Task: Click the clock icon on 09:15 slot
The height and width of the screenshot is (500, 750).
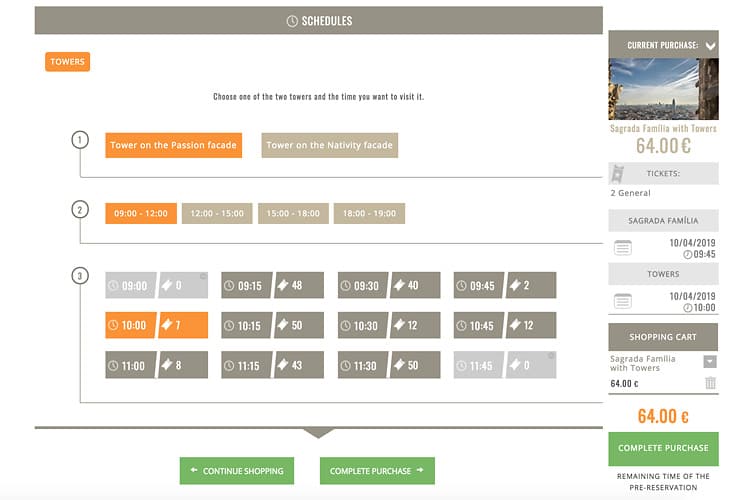Action: 229,285
